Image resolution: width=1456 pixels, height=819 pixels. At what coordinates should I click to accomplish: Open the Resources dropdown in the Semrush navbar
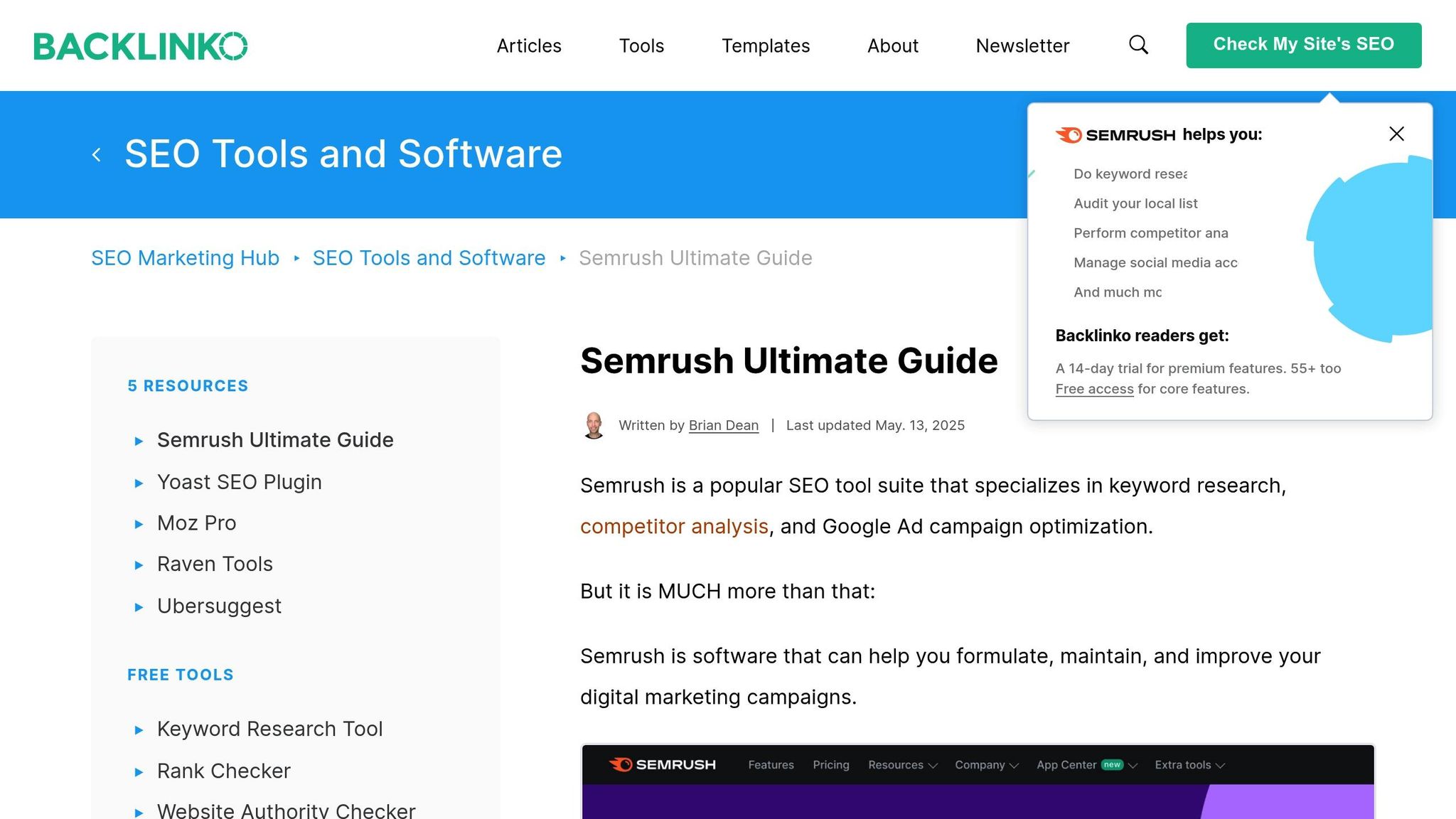[x=901, y=765]
